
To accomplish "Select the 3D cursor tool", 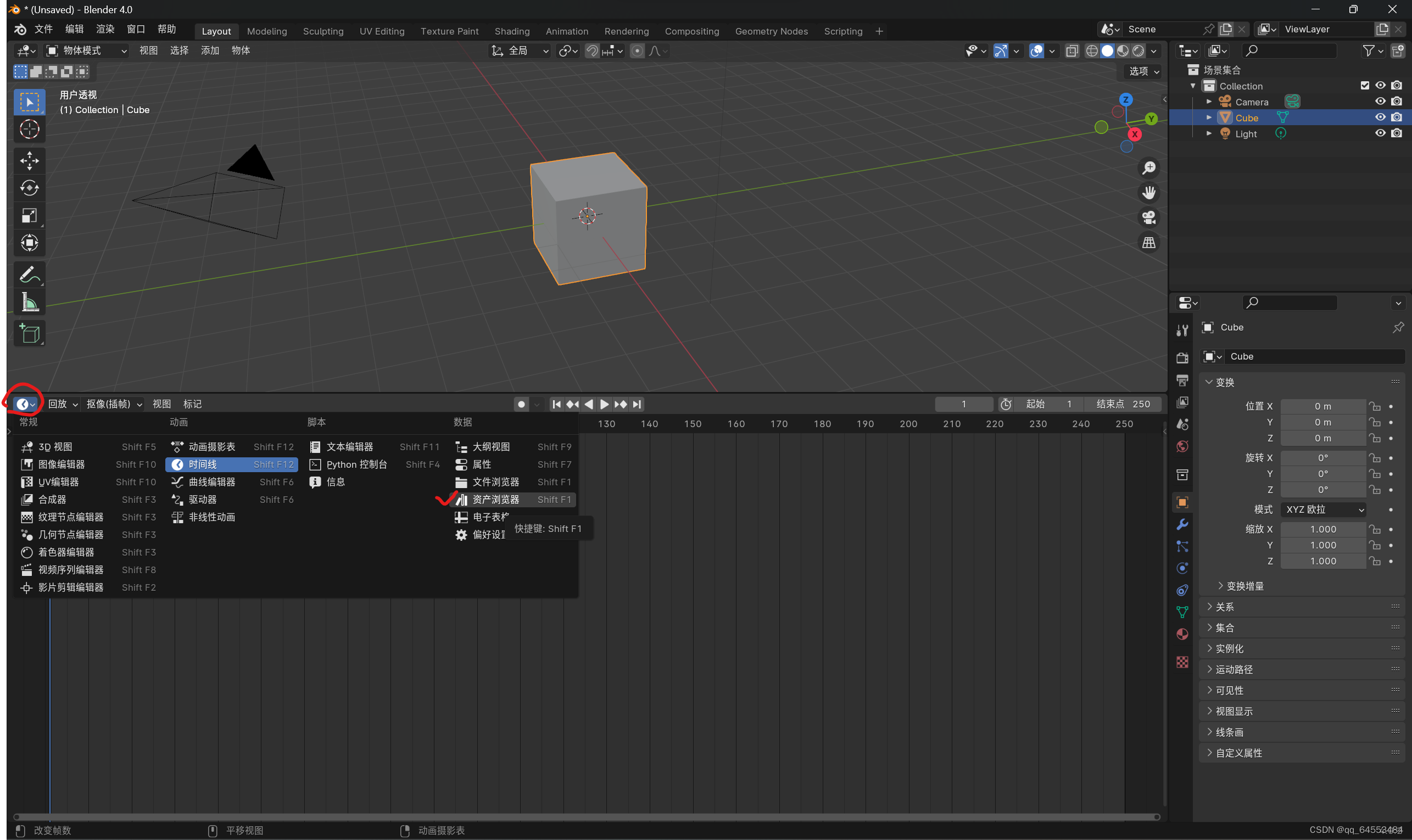I will 29,129.
